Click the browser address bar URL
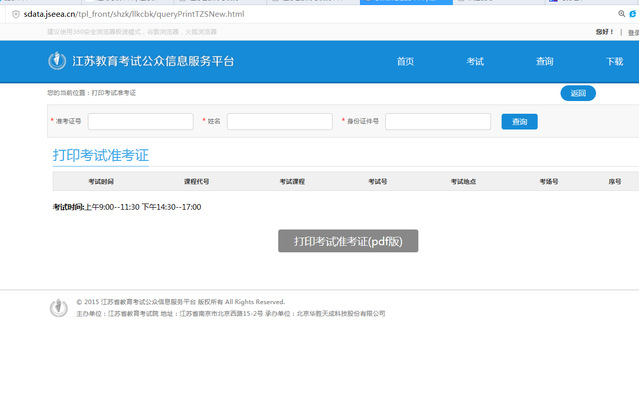 coord(134,14)
